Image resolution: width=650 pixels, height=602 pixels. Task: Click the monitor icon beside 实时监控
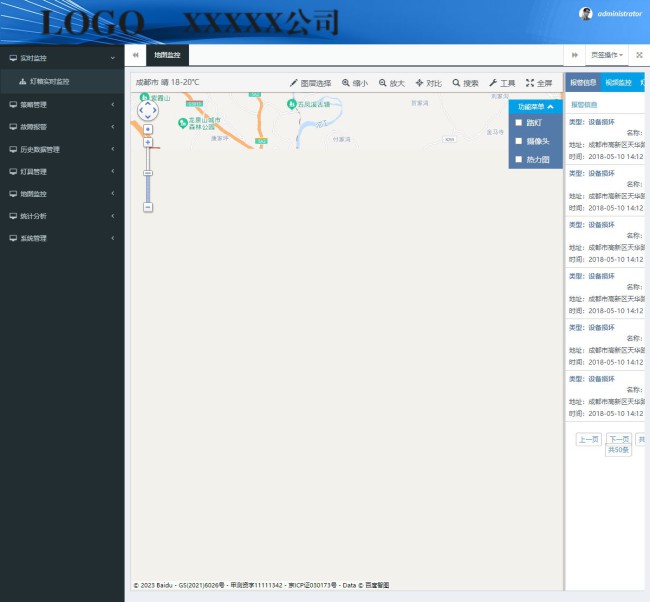tap(13, 58)
